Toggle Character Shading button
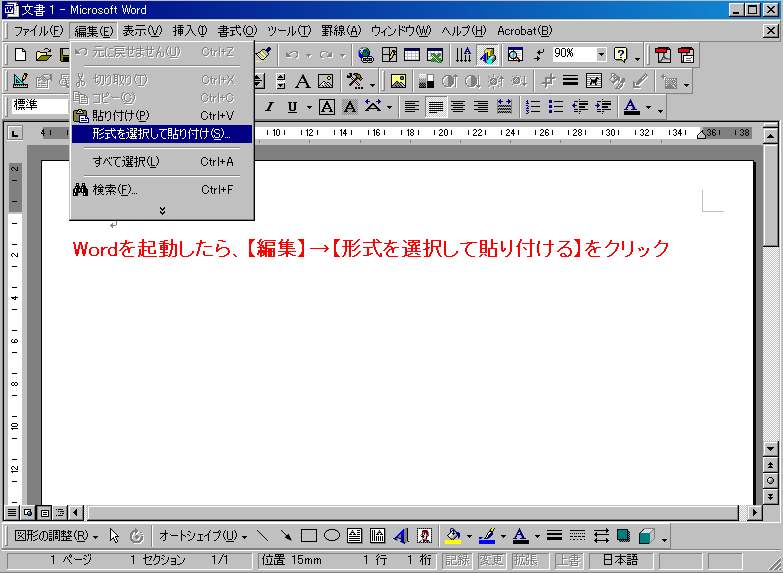The image size is (783, 573). [x=350, y=107]
